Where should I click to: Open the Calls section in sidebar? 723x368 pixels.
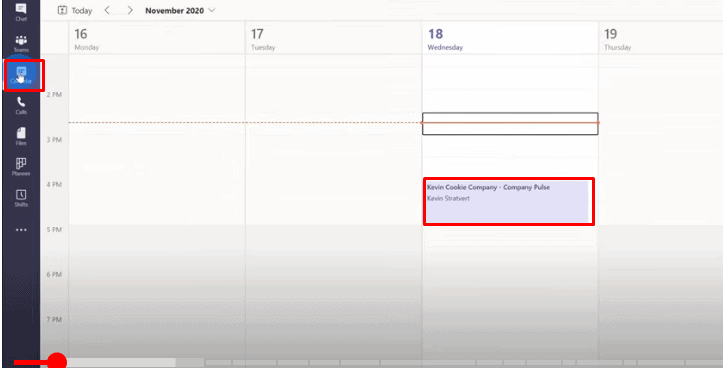pyautogui.click(x=21, y=106)
